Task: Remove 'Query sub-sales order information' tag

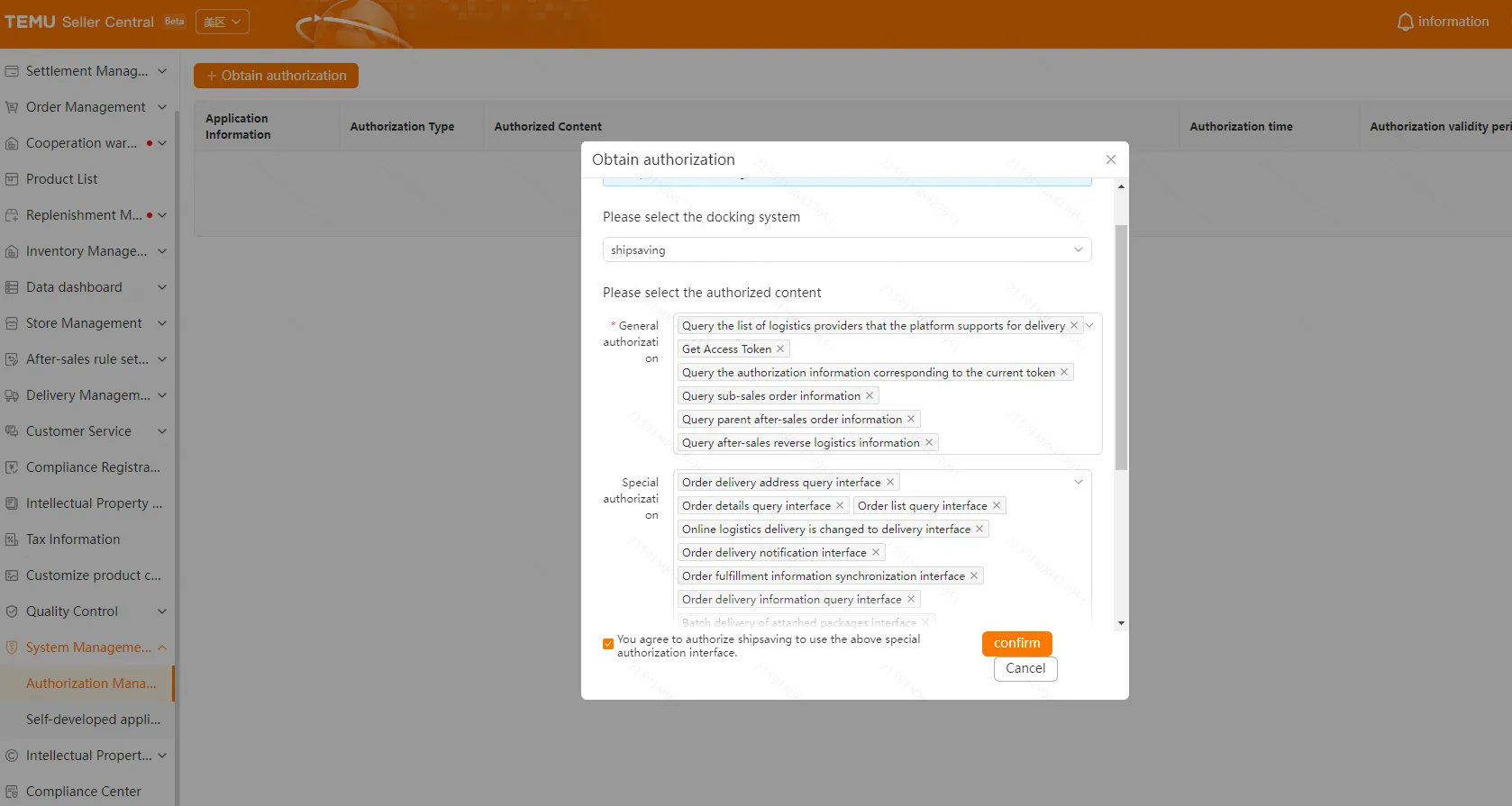Action: (870, 396)
